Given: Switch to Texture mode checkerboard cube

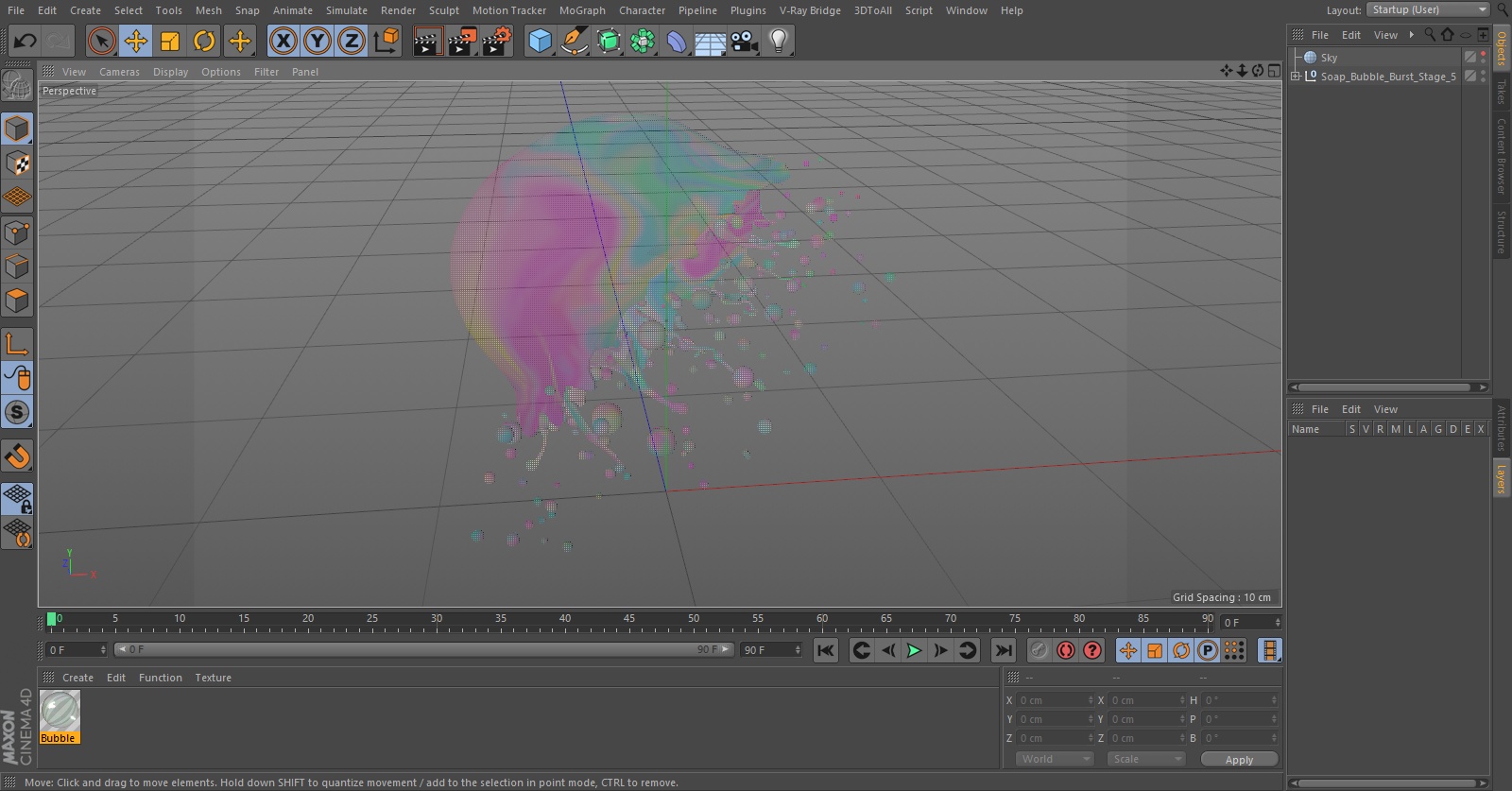Looking at the screenshot, I should 17,163.
